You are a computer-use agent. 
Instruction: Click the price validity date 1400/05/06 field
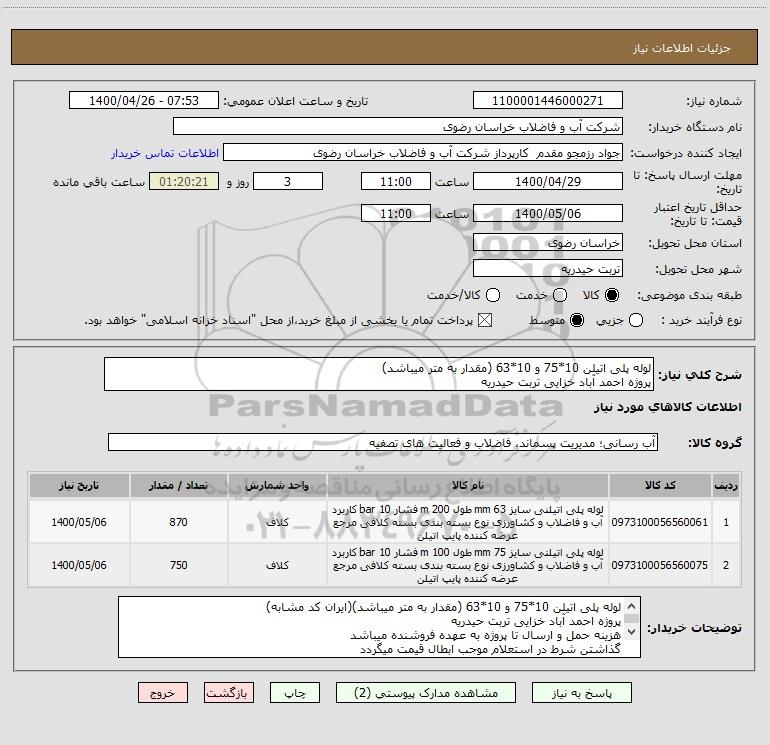click(548, 213)
